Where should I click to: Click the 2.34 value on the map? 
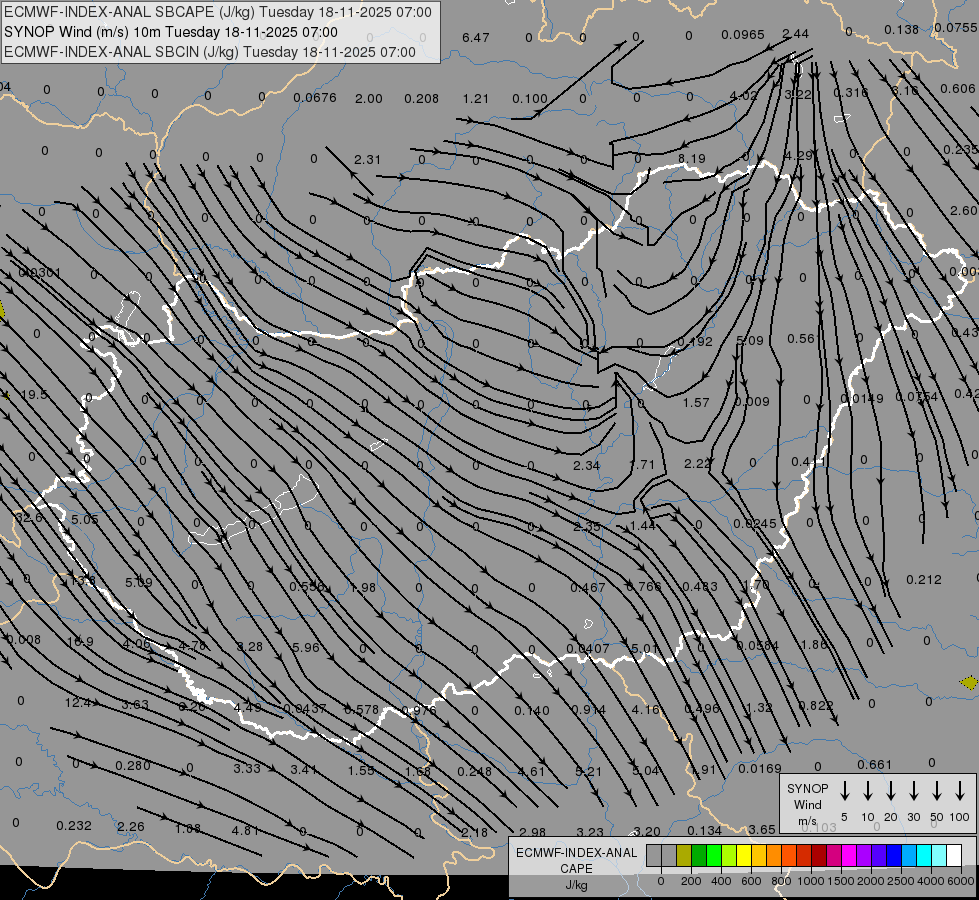point(586,465)
